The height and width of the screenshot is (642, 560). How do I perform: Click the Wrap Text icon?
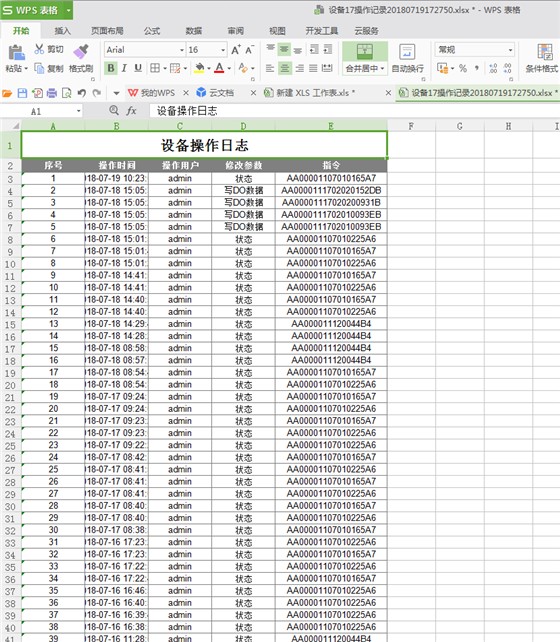click(407, 52)
